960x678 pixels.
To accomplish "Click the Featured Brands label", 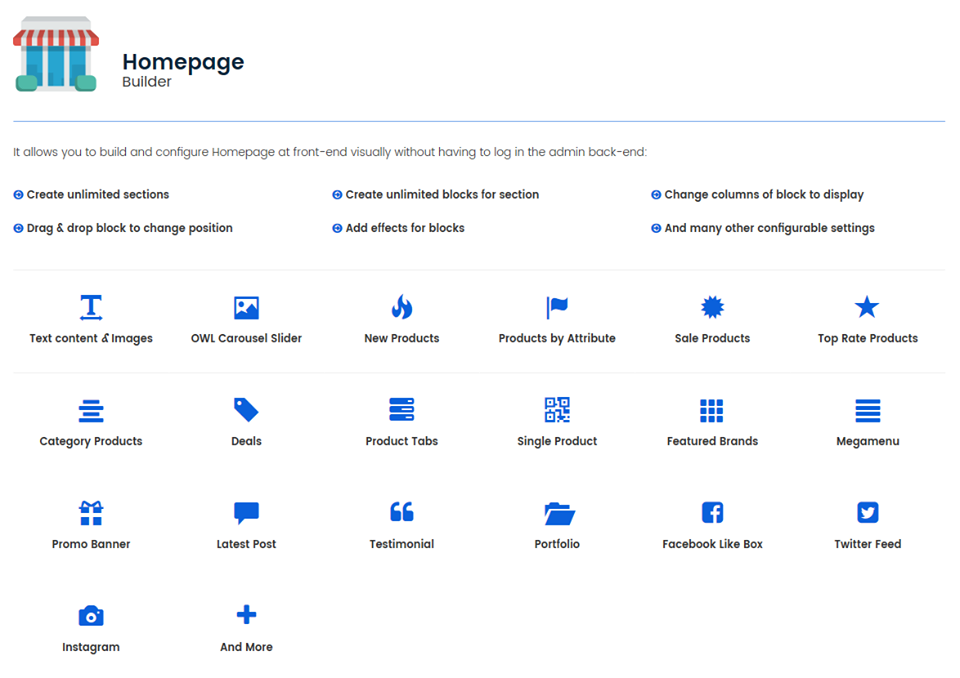I will point(712,441).
